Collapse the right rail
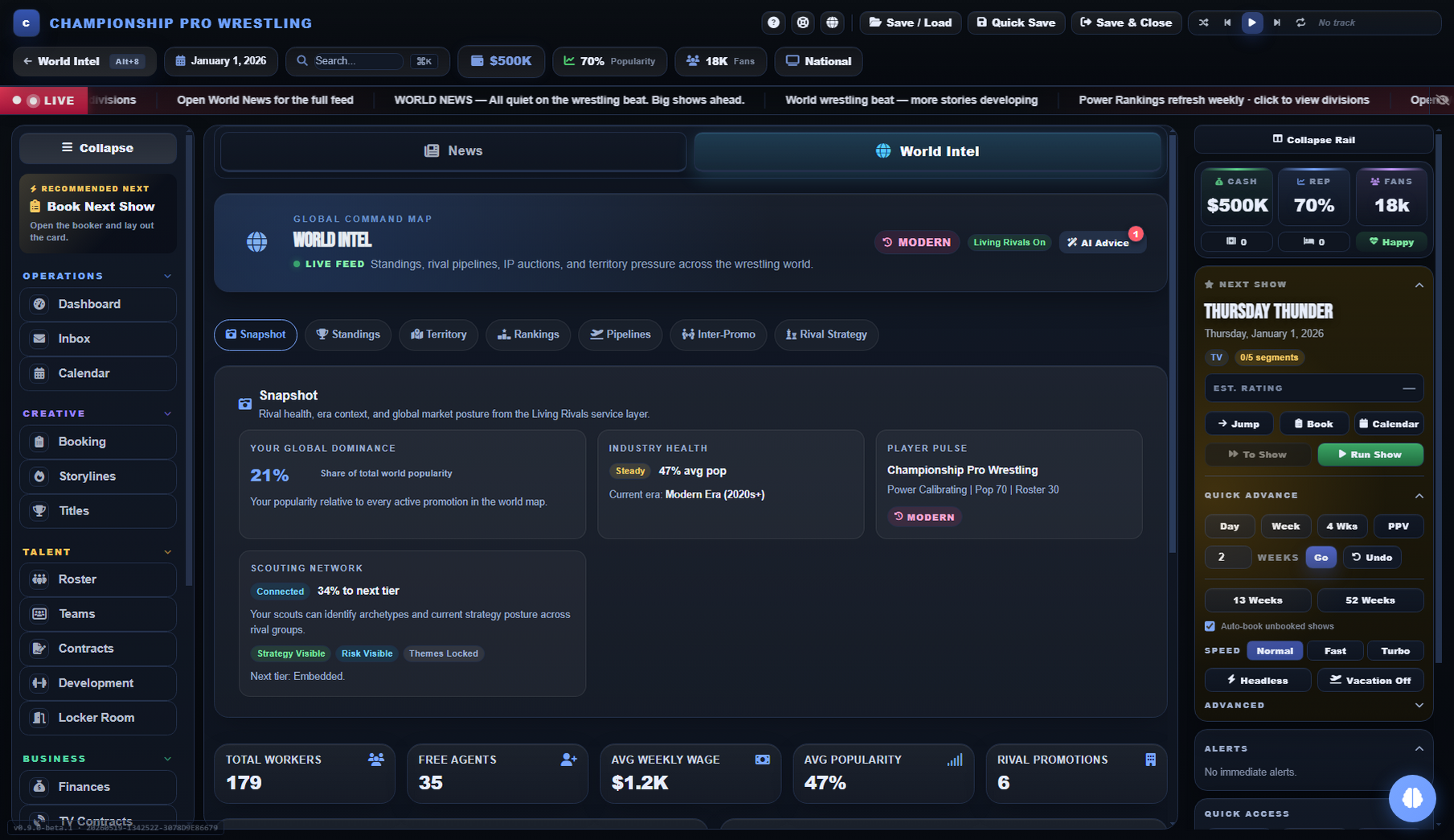Image resolution: width=1454 pixels, height=840 pixels. (x=1314, y=140)
